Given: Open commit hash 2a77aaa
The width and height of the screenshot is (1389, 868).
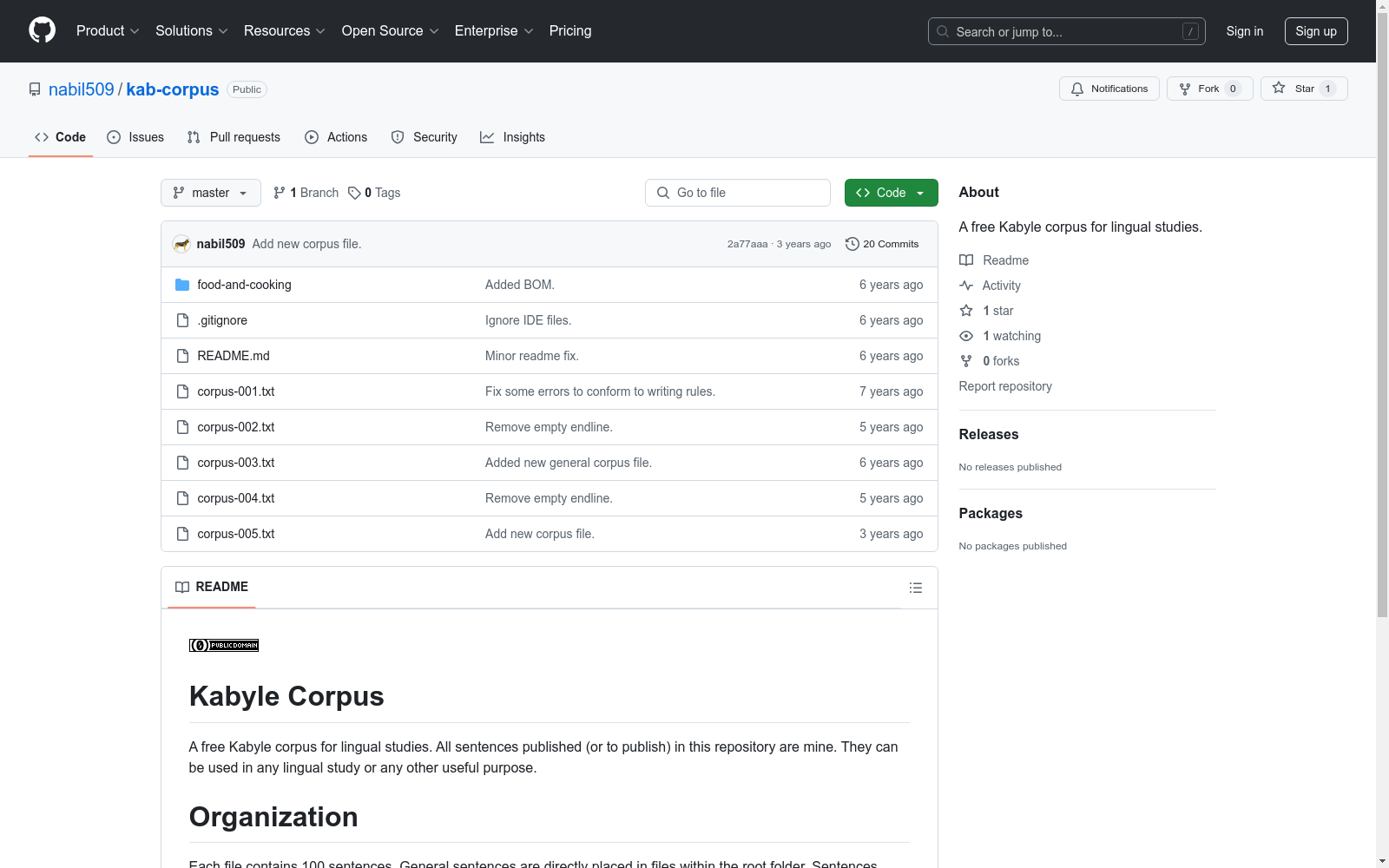Looking at the screenshot, I should tap(747, 244).
